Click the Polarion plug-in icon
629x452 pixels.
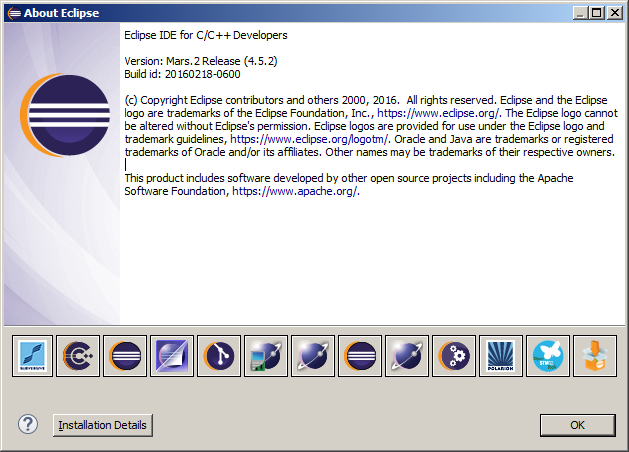501,356
